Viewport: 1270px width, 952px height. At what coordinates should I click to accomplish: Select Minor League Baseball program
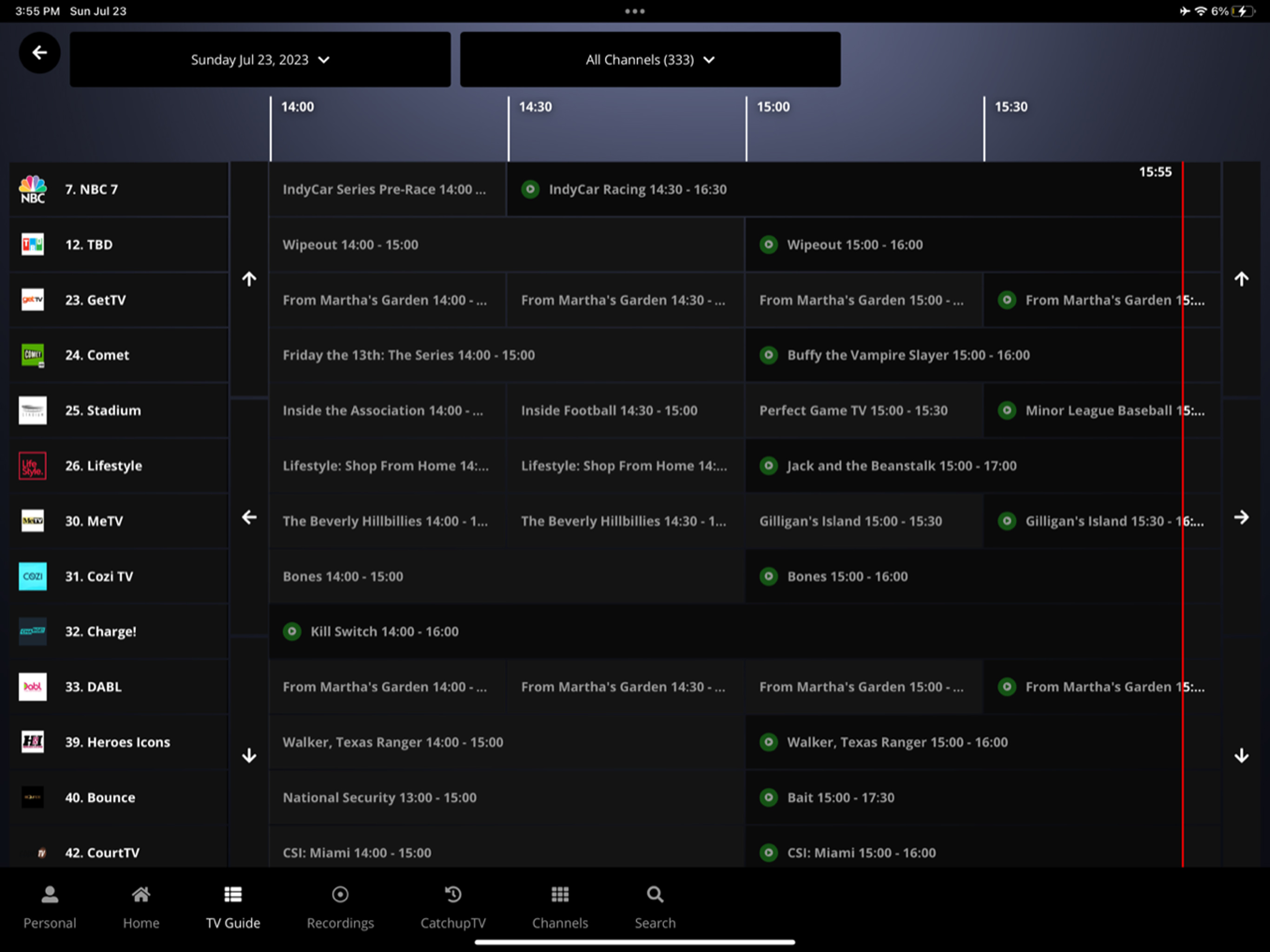click(1102, 410)
